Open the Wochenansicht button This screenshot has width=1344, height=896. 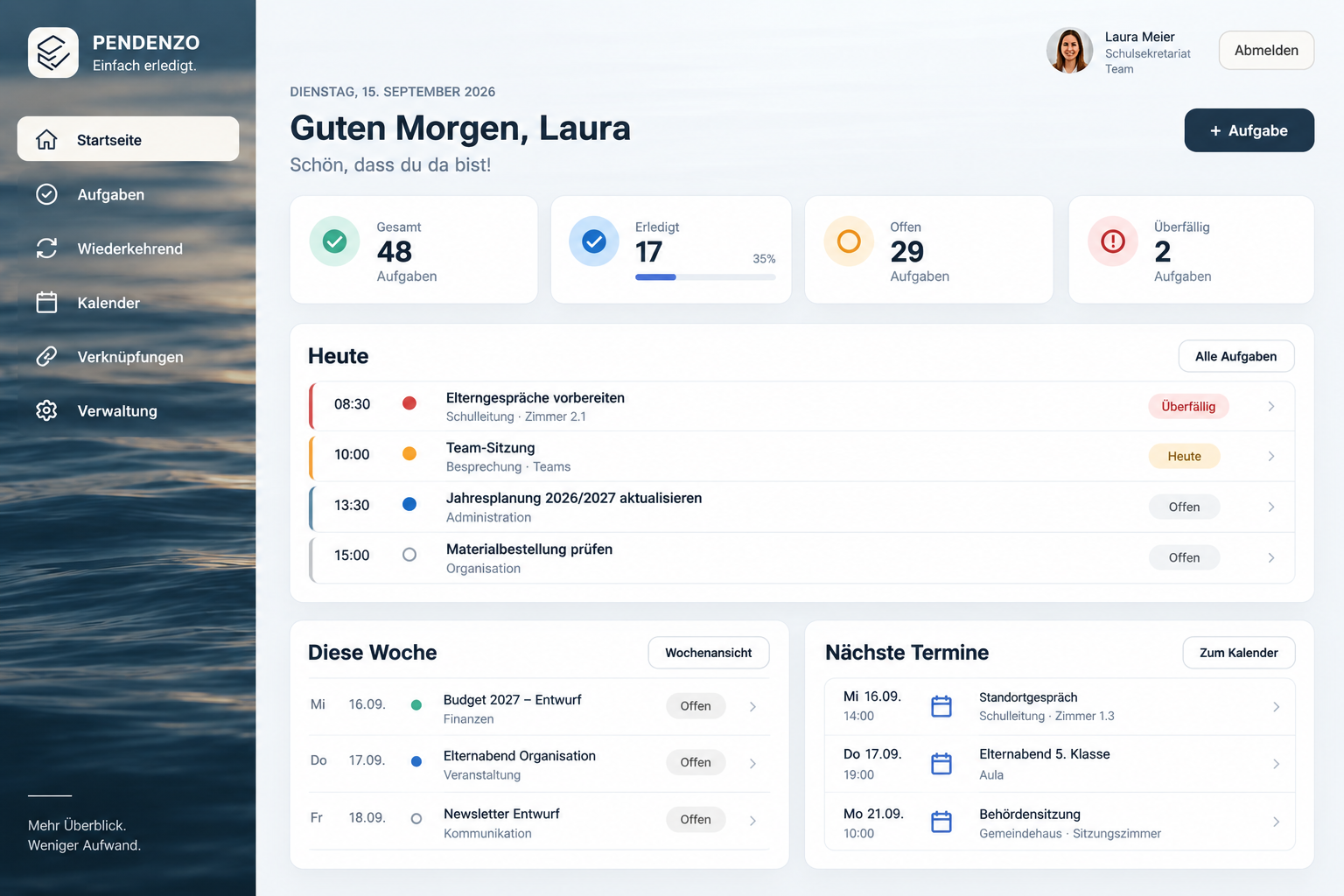pos(708,653)
